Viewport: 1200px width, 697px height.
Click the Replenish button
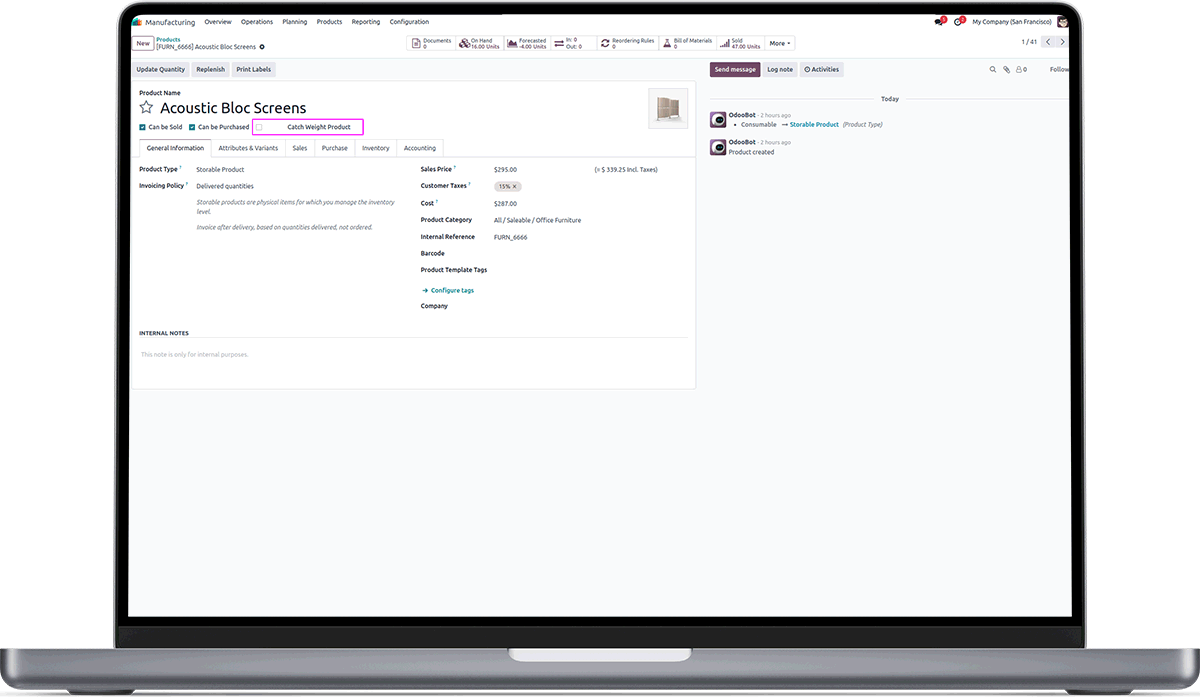[x=210, y=70]
